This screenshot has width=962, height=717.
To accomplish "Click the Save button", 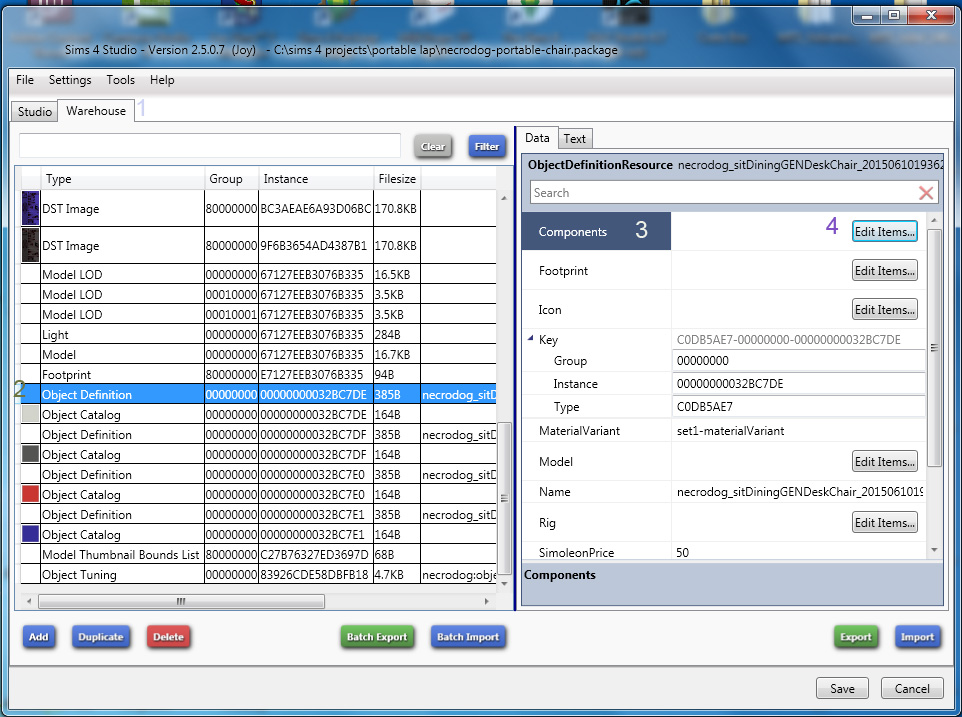I will coord(842,688).
